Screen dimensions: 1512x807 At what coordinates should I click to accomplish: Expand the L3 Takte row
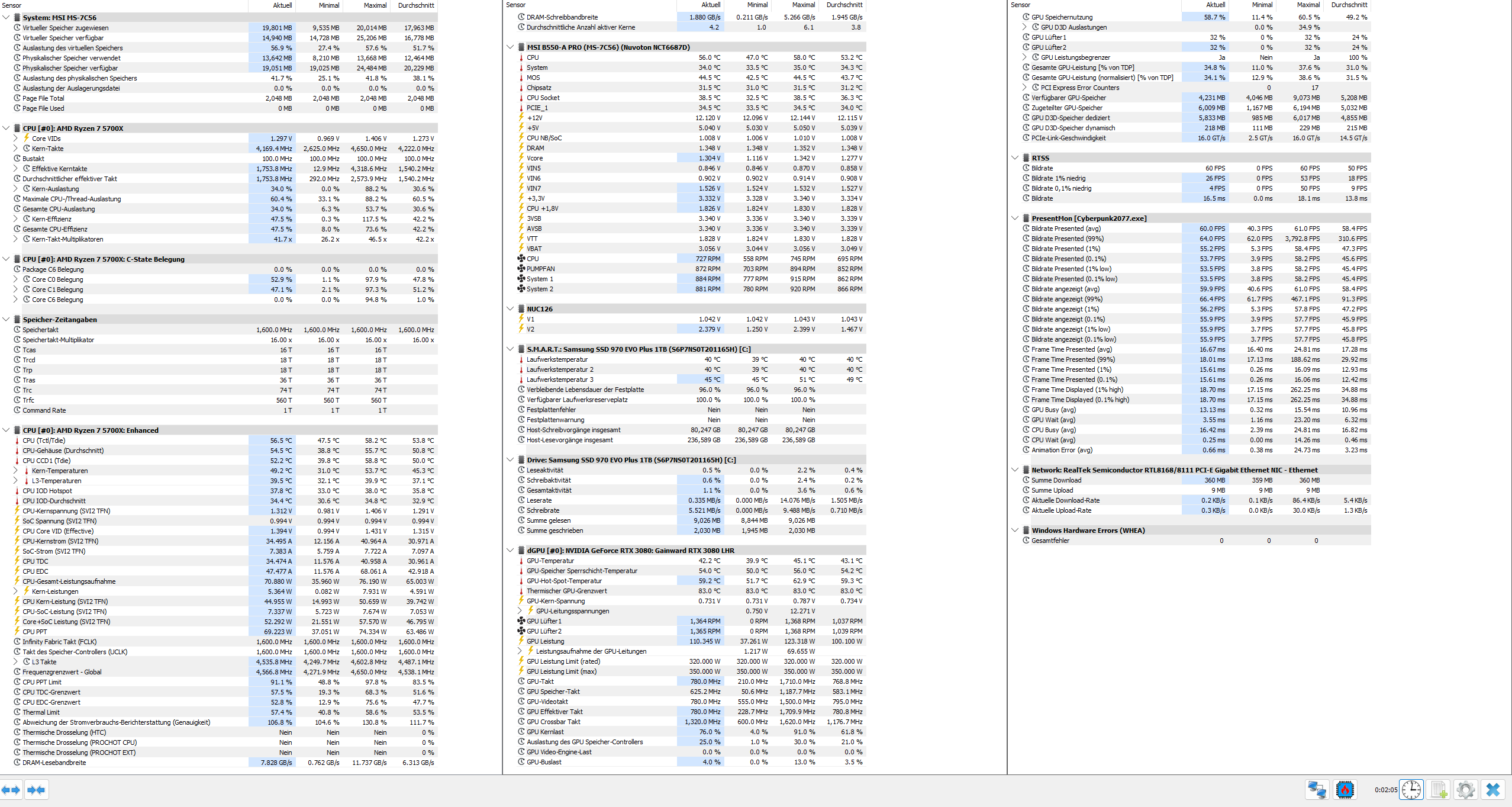[15, 662]
